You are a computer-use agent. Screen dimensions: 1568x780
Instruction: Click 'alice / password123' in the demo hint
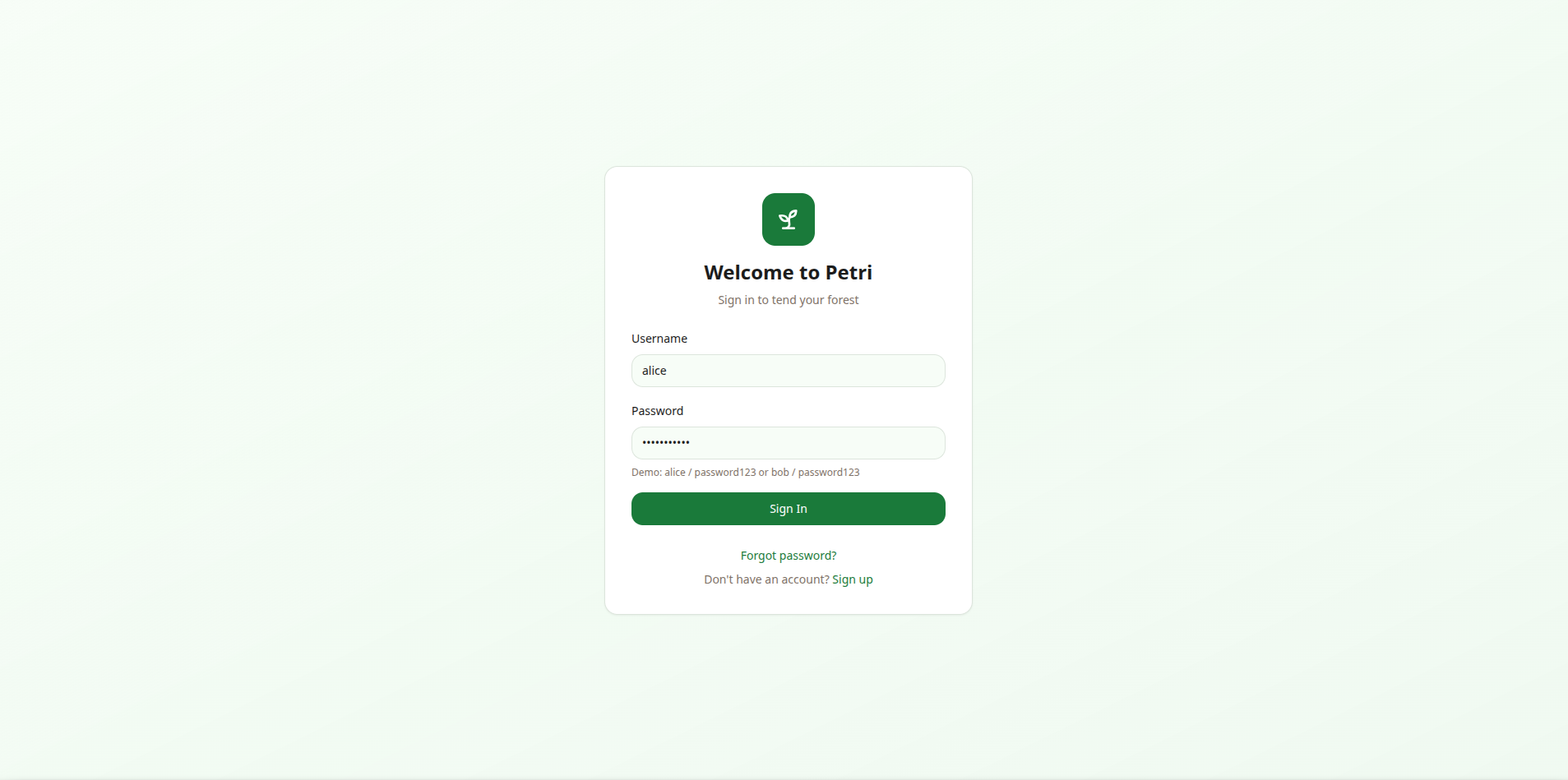pos(710,473)
